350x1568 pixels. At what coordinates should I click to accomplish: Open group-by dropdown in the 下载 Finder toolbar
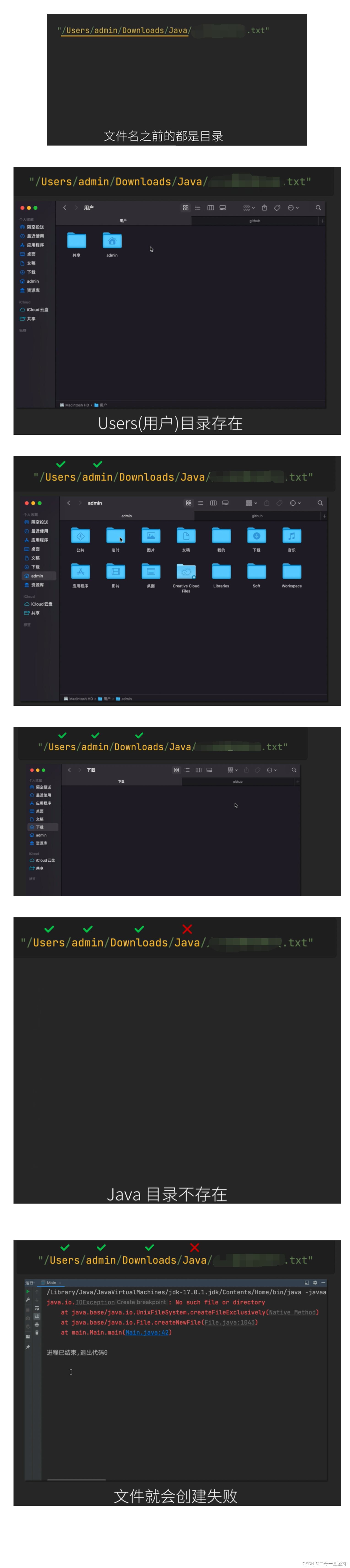[x=233, y=770]
